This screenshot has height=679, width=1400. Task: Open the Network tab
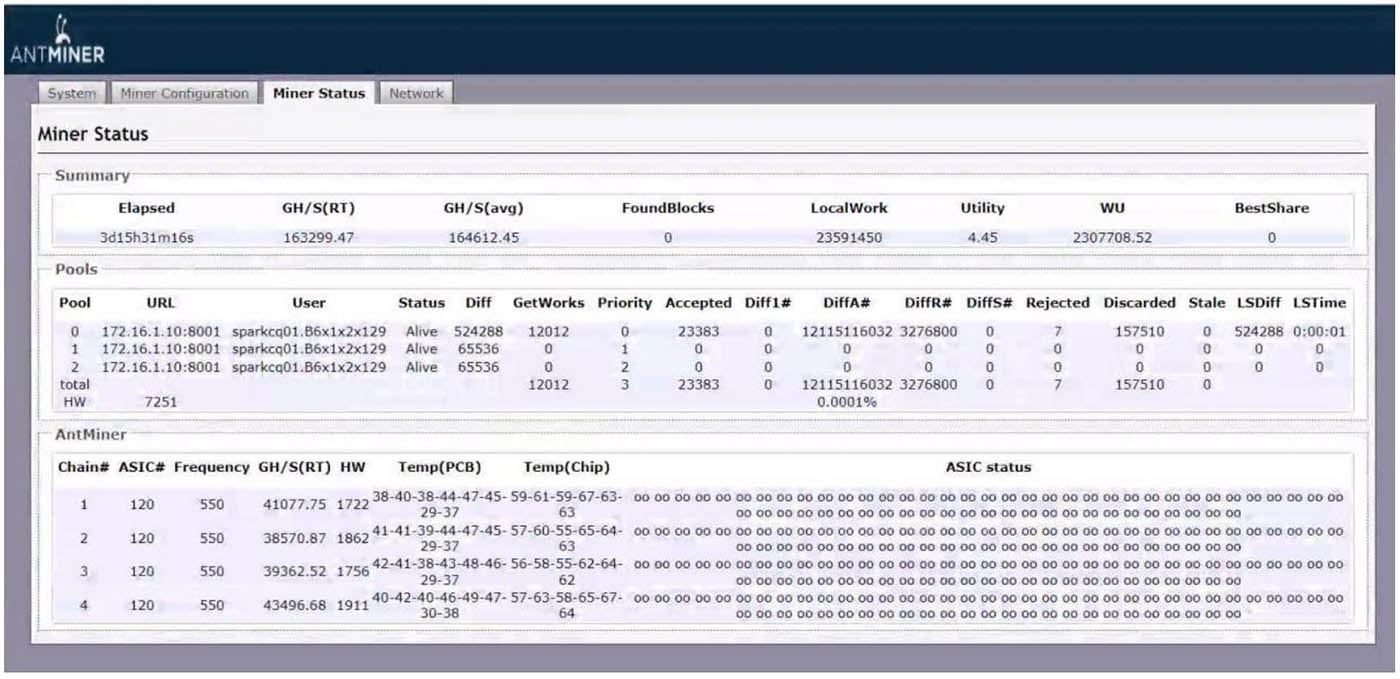pos(416,93)
